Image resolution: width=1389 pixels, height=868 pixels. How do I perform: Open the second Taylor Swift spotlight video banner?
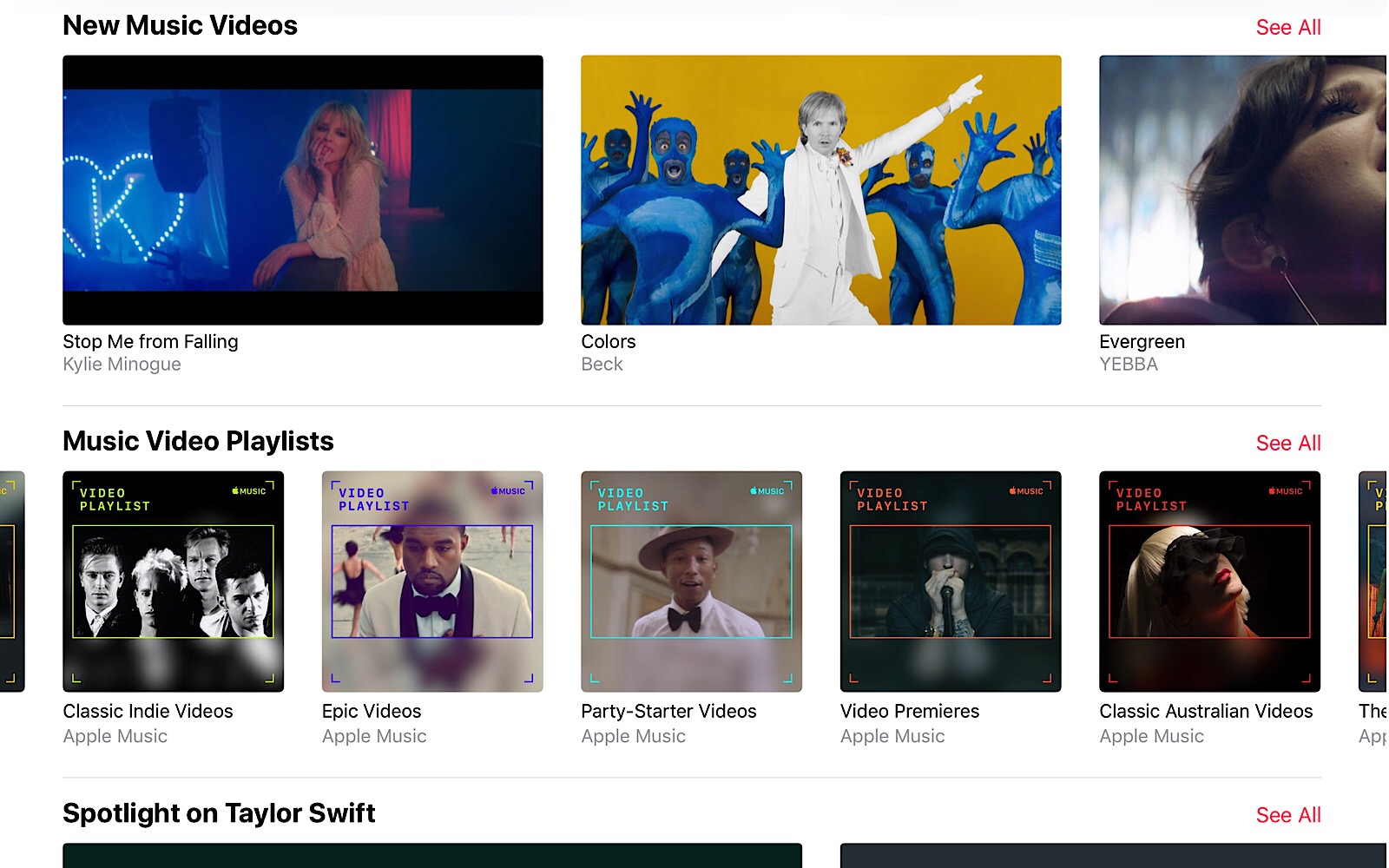pyautogui.click(x=1115, y=856)
